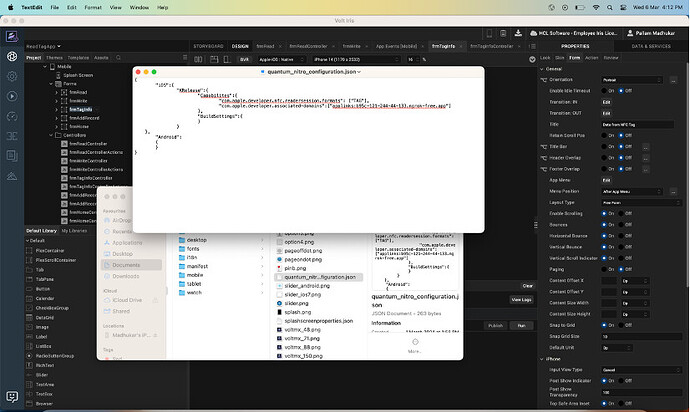Click the run/play sidebar icon

coord(12,96)
